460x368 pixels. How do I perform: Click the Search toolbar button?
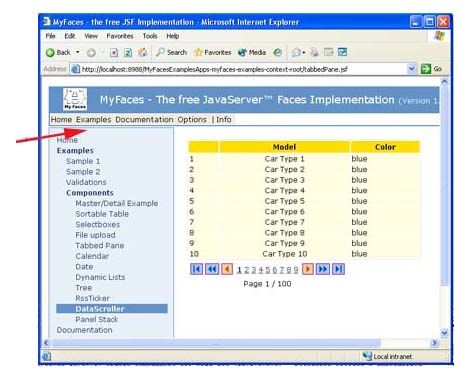coord(172,52)
